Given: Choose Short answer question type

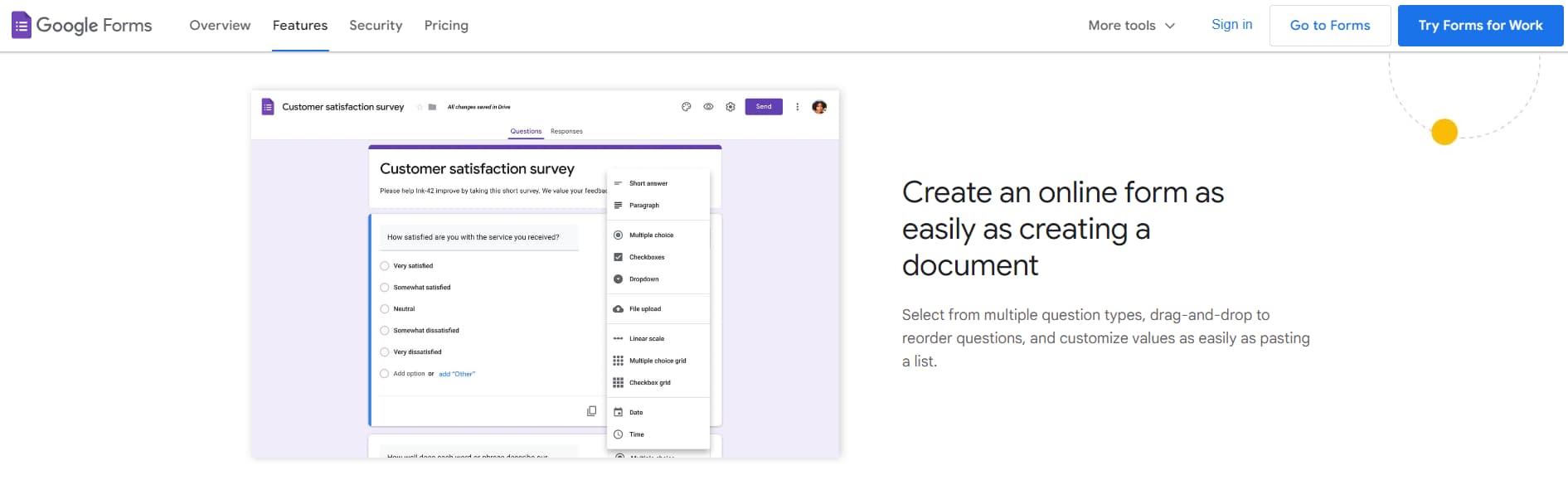Looking at the screenshot, I should [658, 183].
